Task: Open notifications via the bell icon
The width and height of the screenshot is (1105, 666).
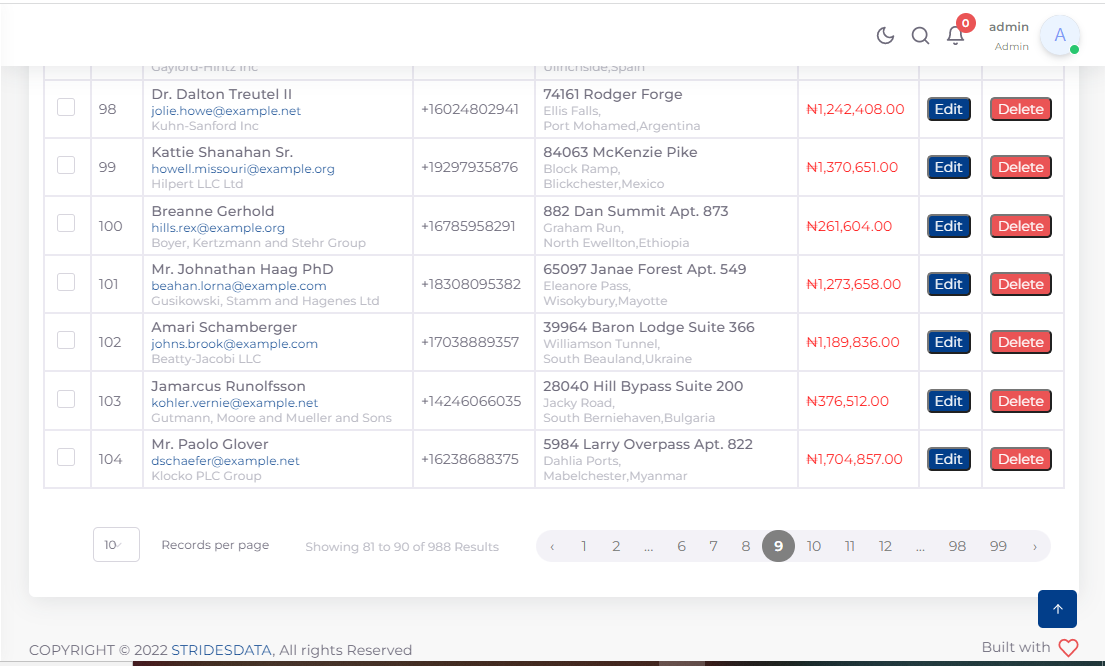Action: click(955, 37)
